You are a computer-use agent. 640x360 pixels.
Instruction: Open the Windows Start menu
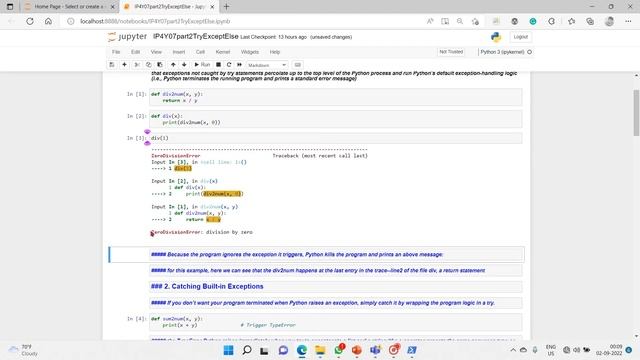click(229, 350)
